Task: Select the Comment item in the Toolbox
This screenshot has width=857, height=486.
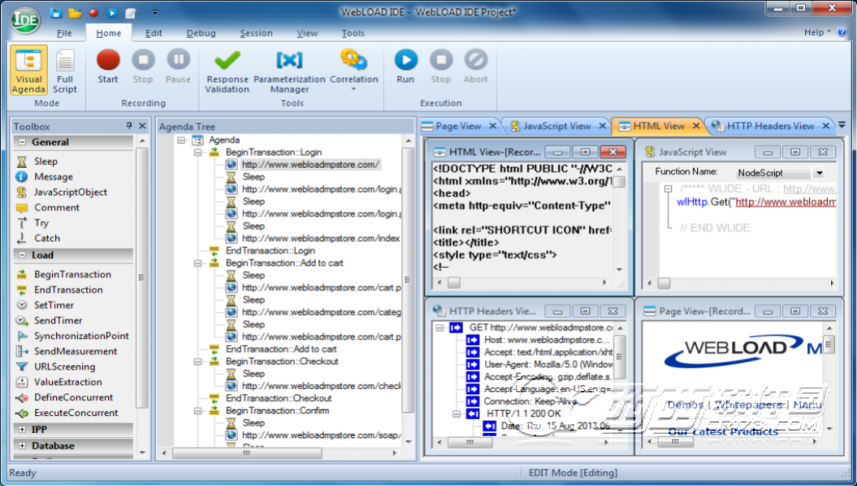Action: (56, 207)
